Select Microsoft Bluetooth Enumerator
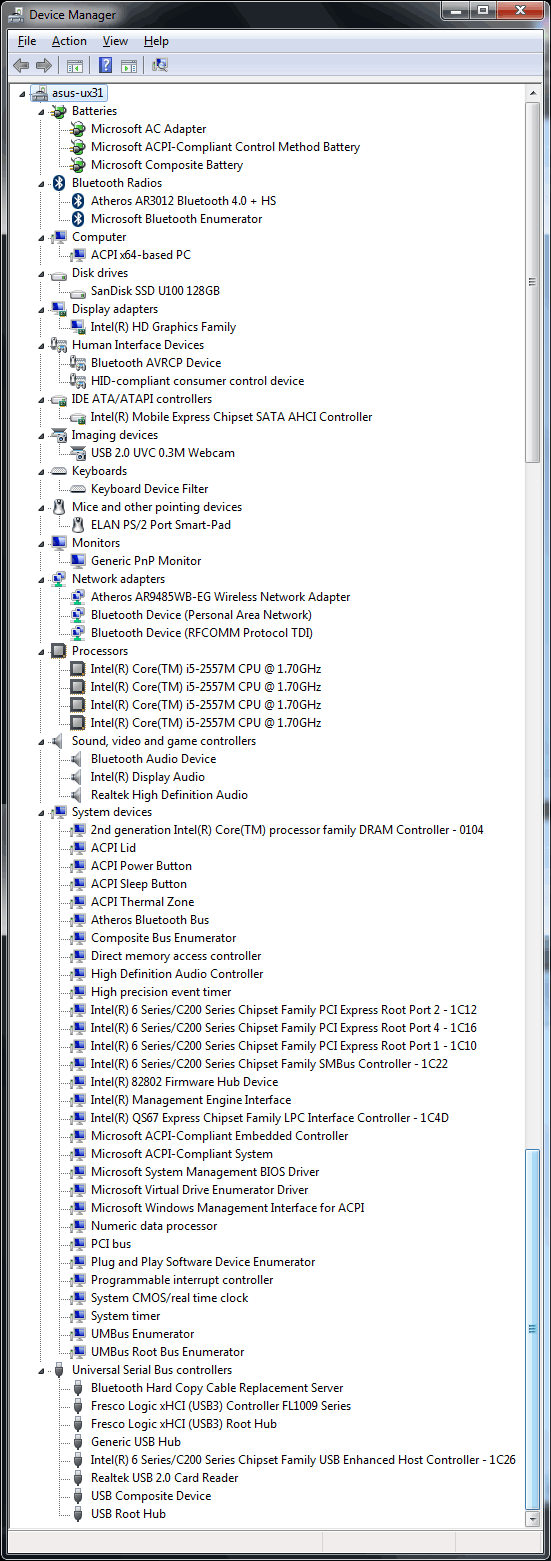This screenshot has width=551, height=1561. click(176, 219)
